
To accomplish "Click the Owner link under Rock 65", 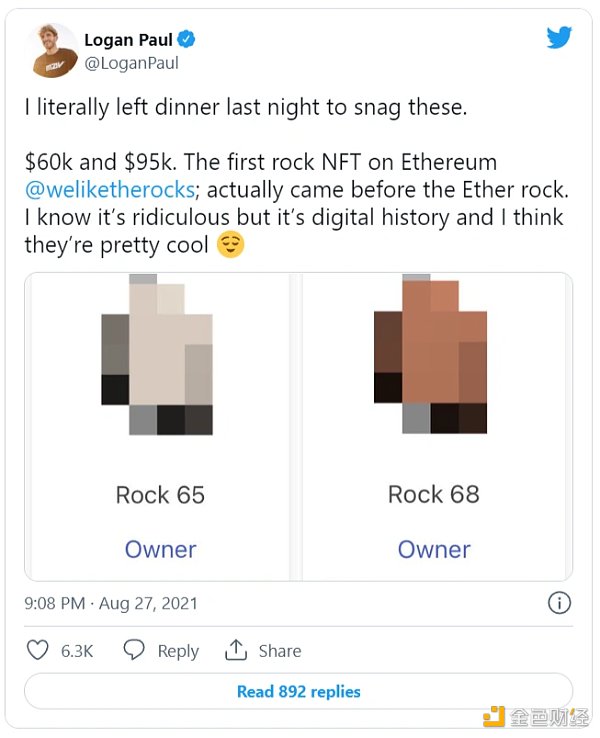I will coord(160,549).
